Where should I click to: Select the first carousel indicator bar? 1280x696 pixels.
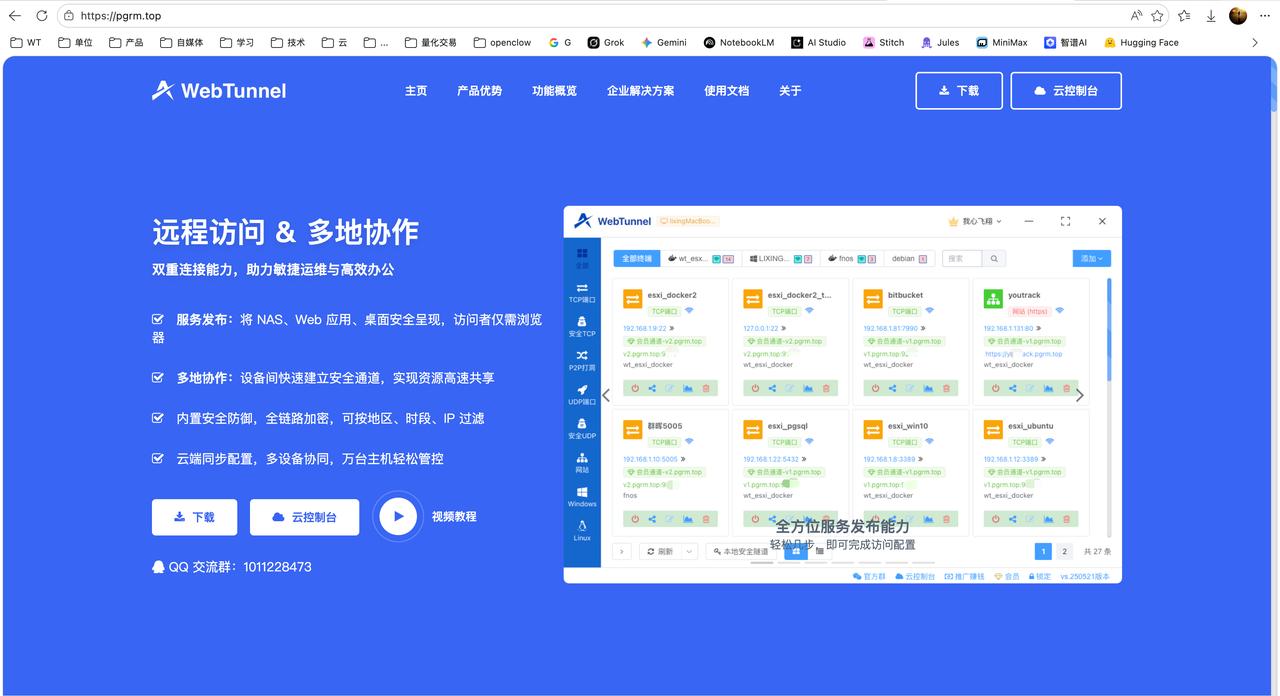[762, 563]
